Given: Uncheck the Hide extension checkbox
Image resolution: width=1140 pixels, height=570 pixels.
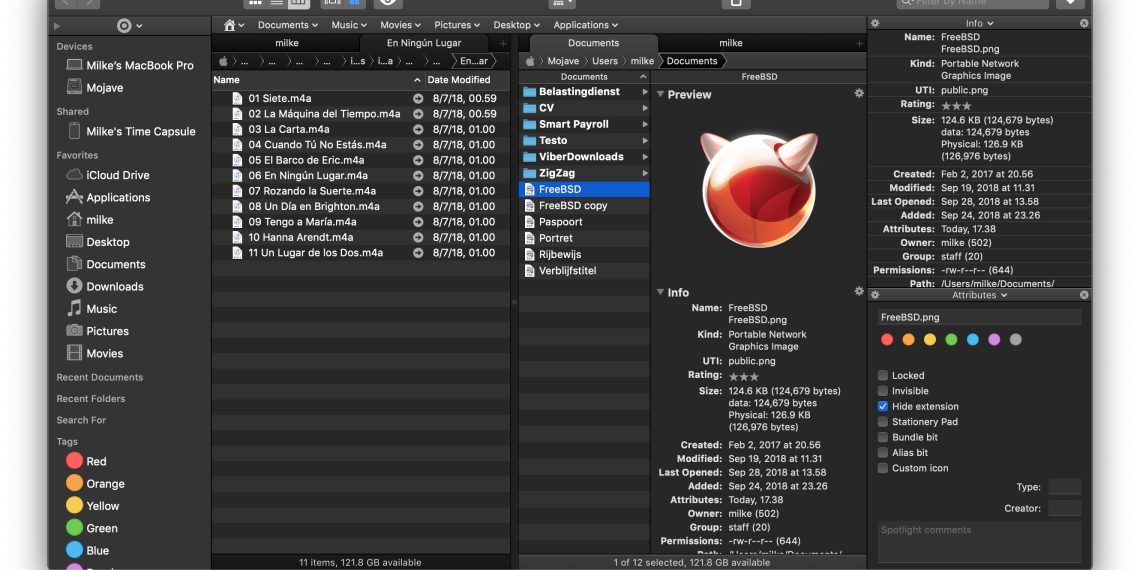Looking at the screenshot, I should (x=883, y=407).
